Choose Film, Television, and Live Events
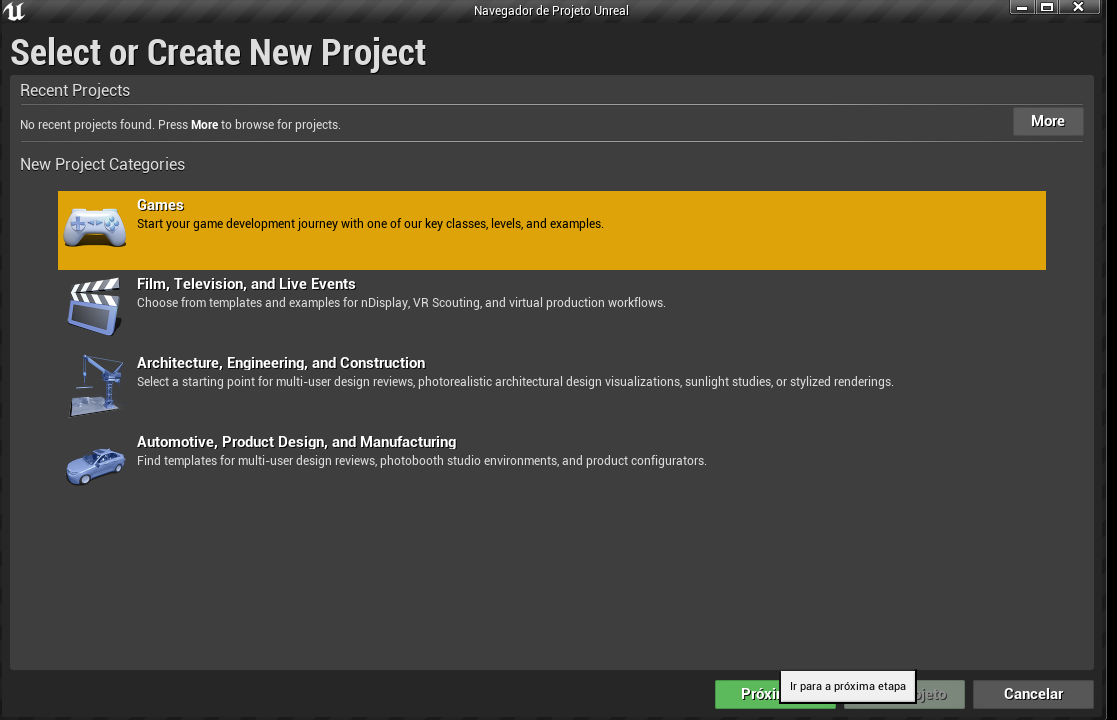The height and width of the screenshot is (720, 1117). 246,284
